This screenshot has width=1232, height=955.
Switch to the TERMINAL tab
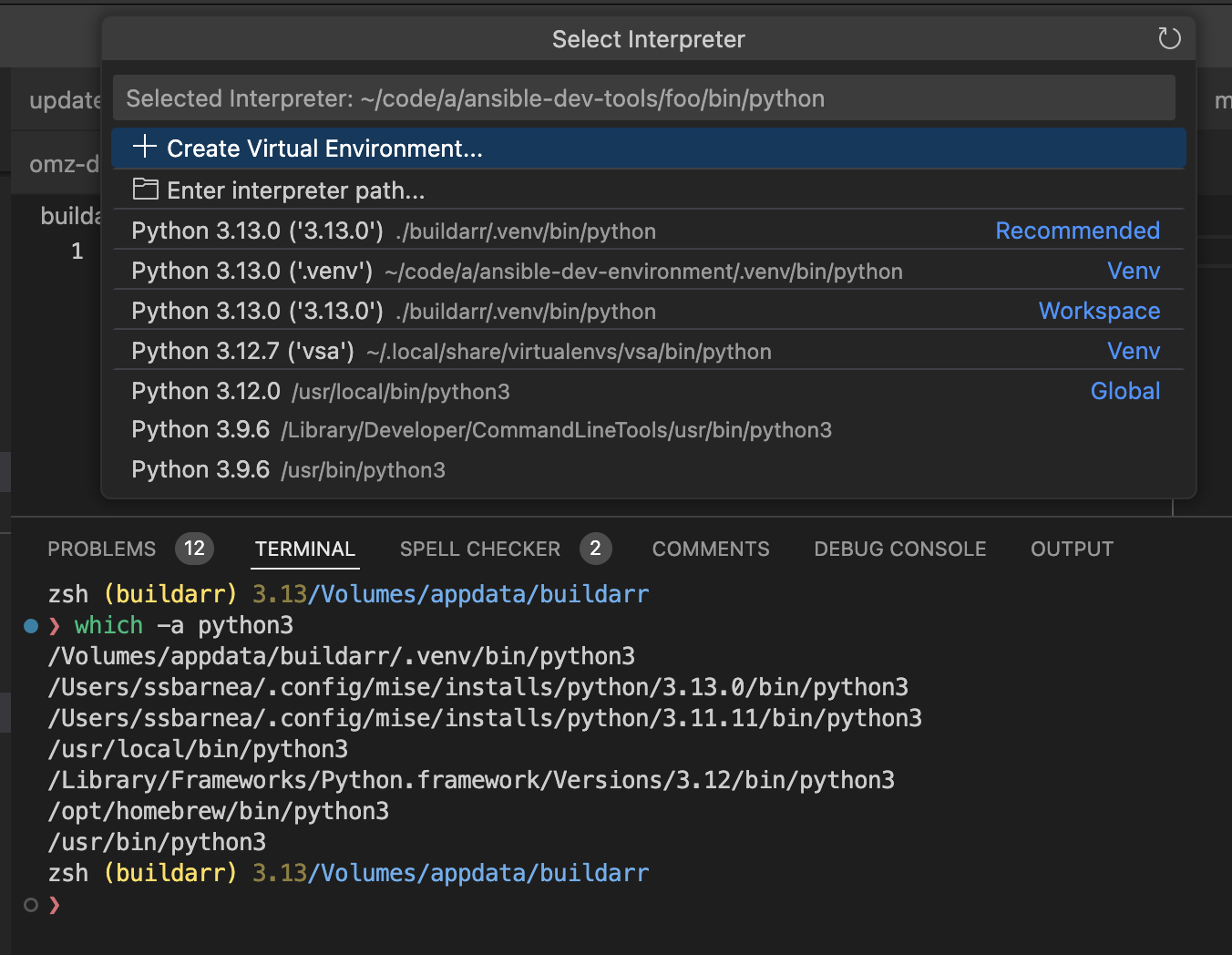[x=305, y=549]
